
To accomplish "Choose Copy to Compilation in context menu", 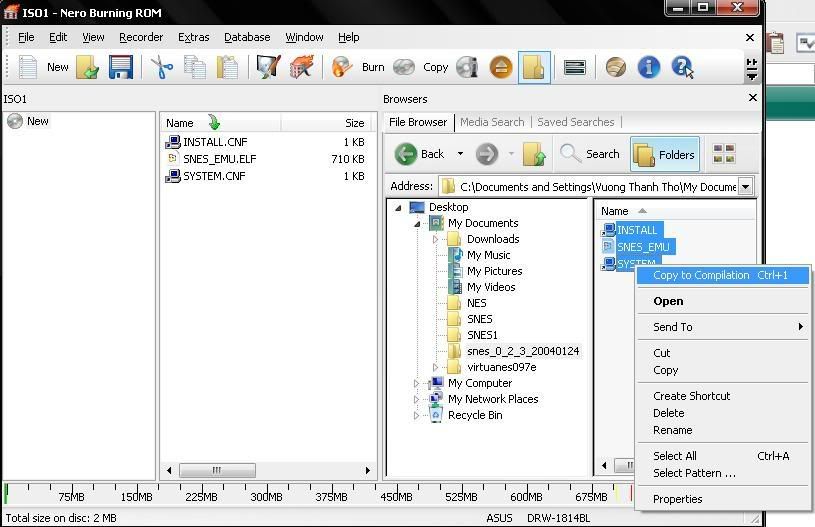I will (722, 275).
